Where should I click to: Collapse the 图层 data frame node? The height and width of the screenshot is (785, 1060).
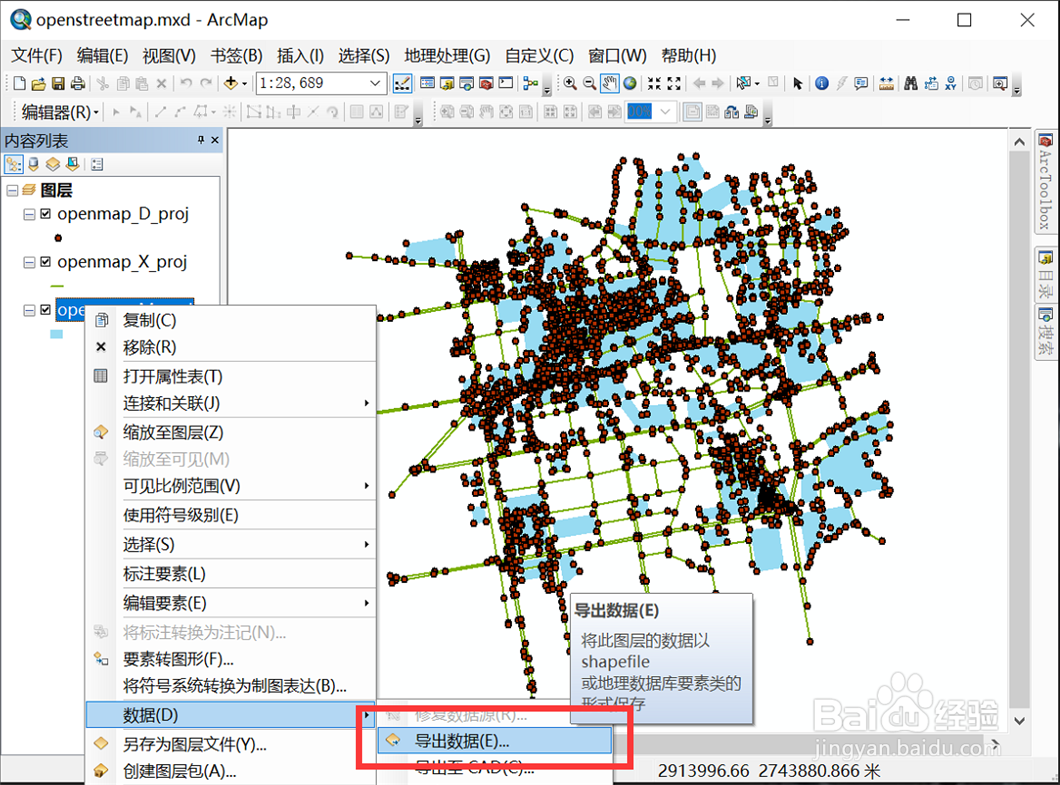[12, 191]
